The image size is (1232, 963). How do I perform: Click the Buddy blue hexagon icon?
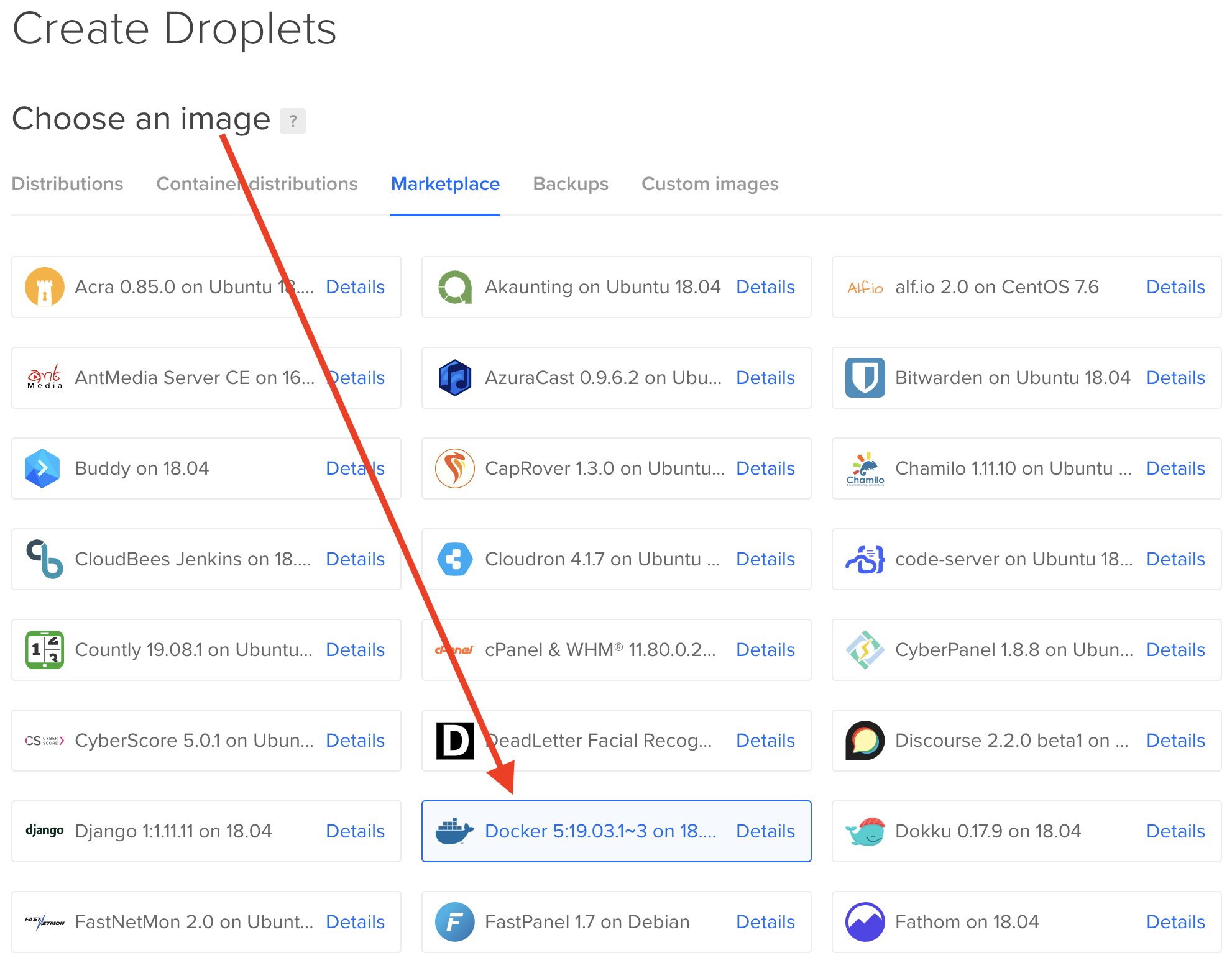tap(42, 468)
